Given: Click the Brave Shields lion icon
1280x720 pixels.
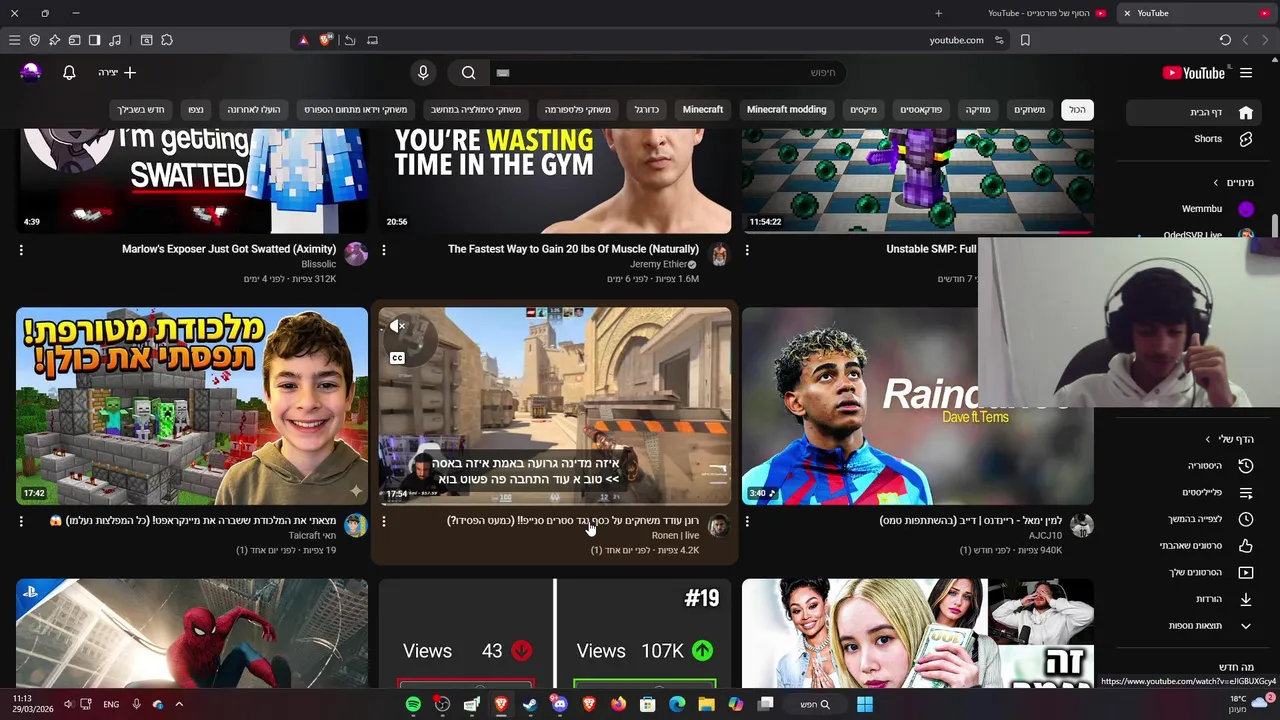Looking at the screenshot, I should (325, 40).
